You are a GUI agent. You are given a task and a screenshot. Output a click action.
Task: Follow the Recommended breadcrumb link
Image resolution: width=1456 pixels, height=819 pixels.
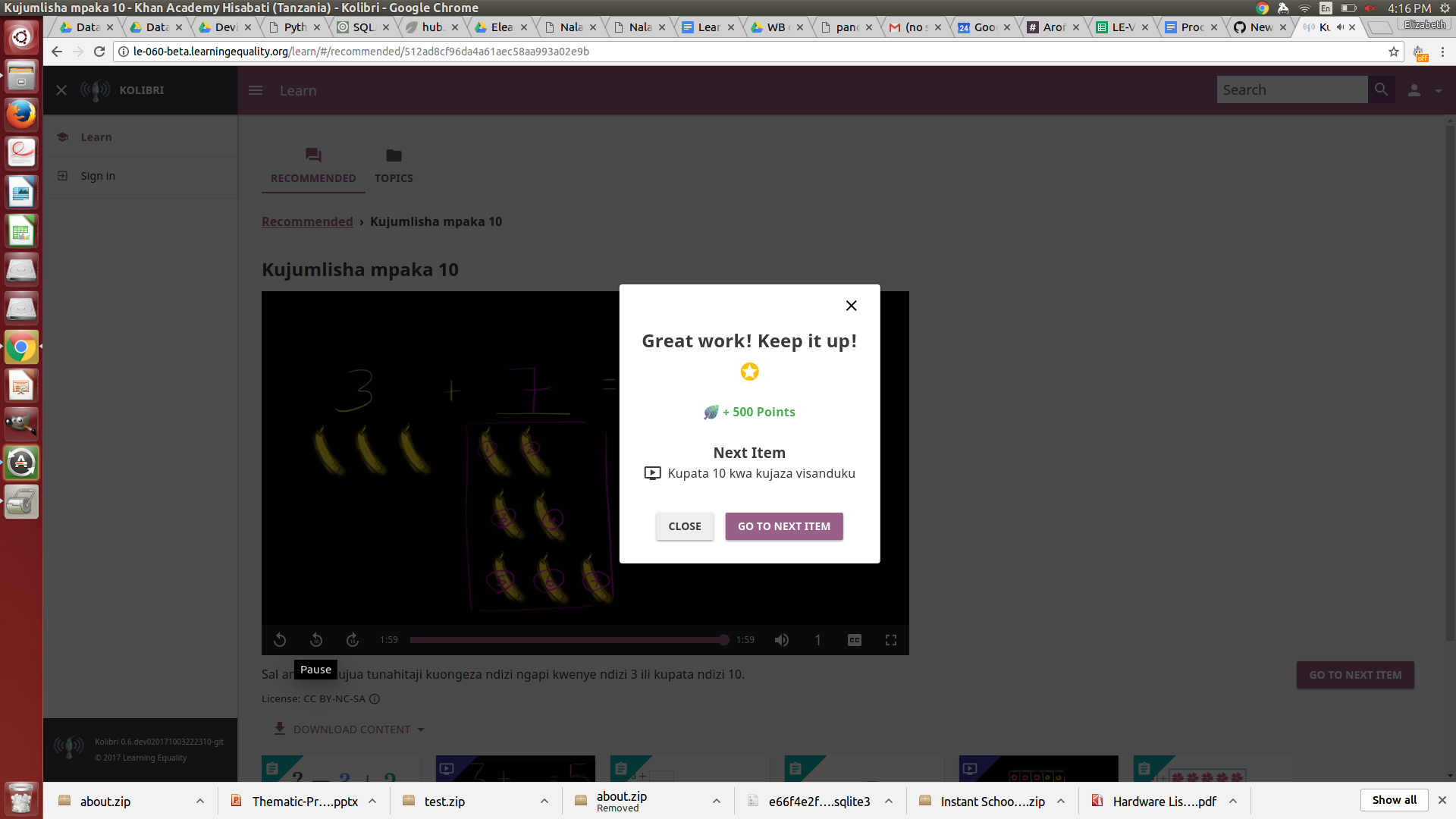(x=307, y=221)
